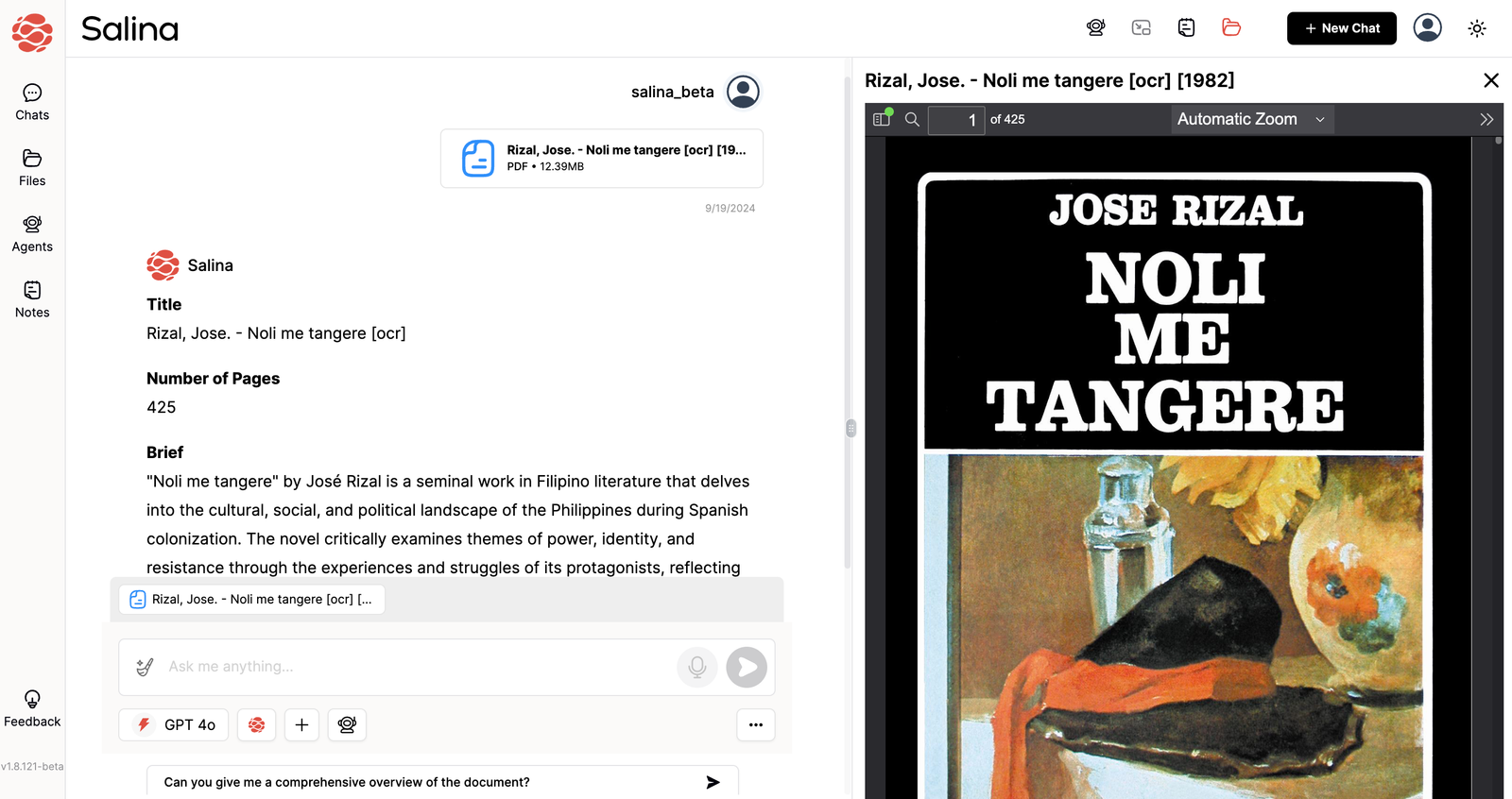
Task: Click the plus add attachment button
Action: tap(301, 724)
